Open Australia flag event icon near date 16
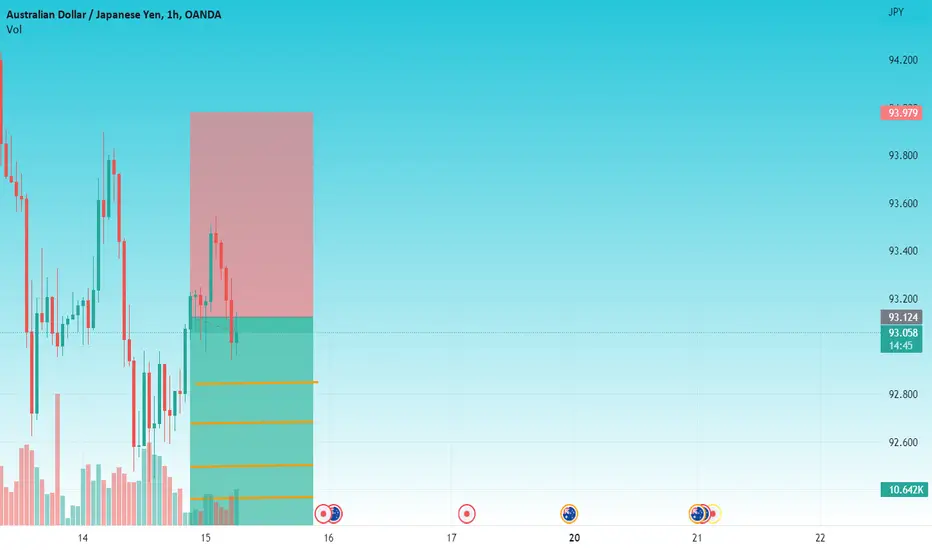 point(335,514)
